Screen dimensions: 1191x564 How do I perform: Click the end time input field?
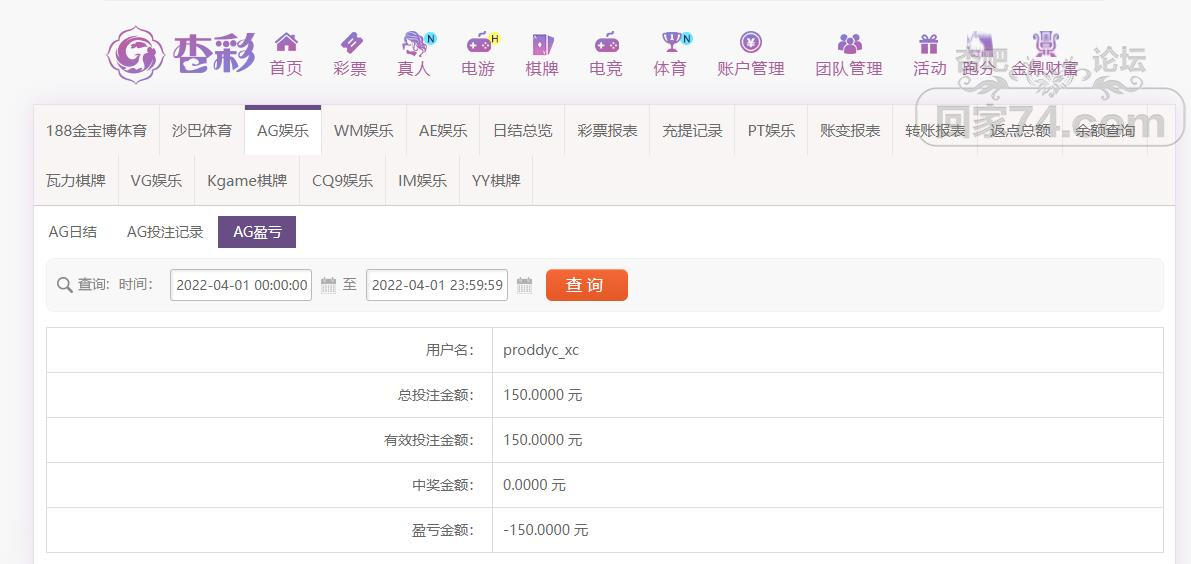pyautogui.click(x=437, y=285)
